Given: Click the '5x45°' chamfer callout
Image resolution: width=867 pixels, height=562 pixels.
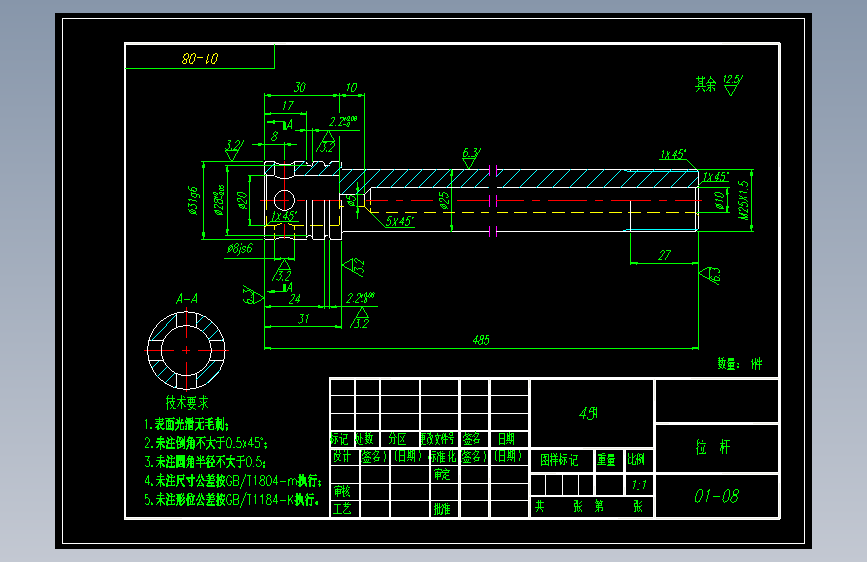Looking at the screenshot, I should click(x=399, y=221).
